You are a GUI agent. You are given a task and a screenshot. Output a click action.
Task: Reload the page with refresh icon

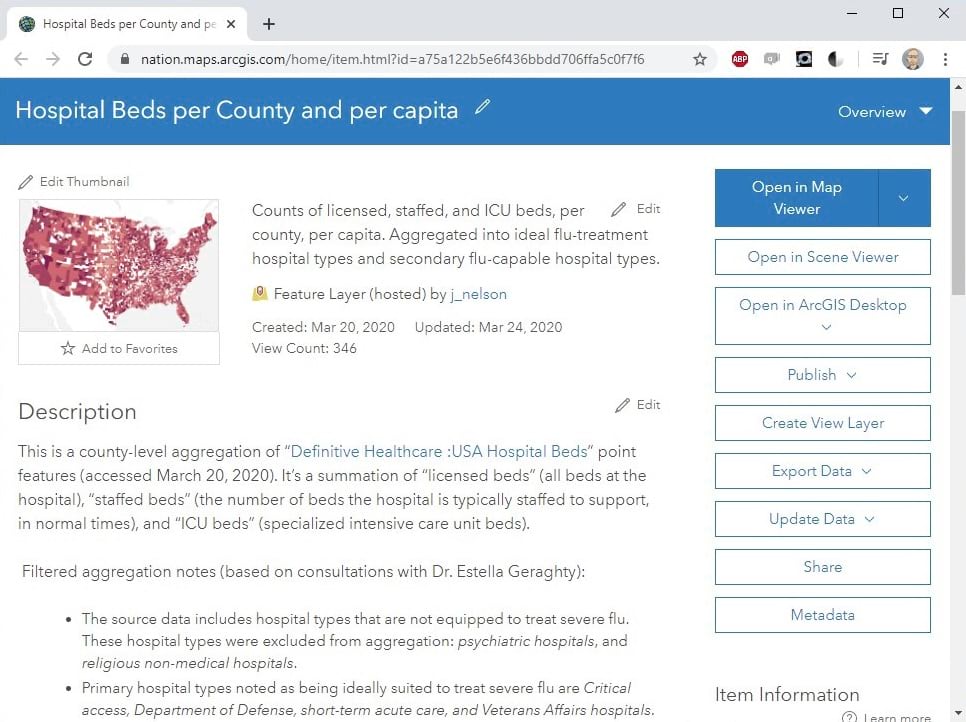[x=85, y=59]
